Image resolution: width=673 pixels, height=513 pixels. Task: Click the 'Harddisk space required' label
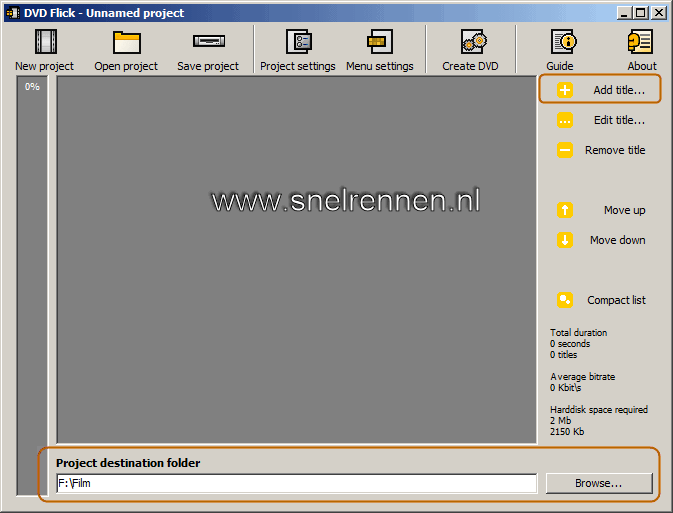(599, 410)
